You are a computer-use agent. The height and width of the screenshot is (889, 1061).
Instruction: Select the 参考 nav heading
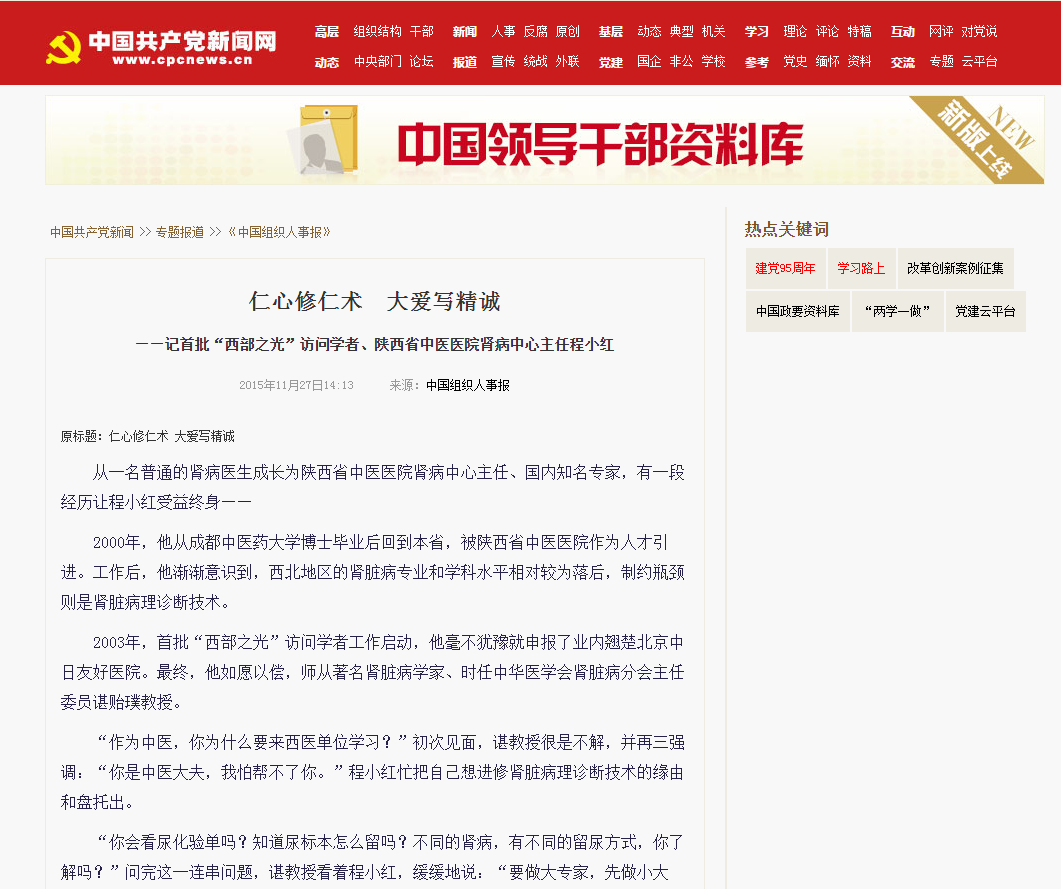[757, 62]
